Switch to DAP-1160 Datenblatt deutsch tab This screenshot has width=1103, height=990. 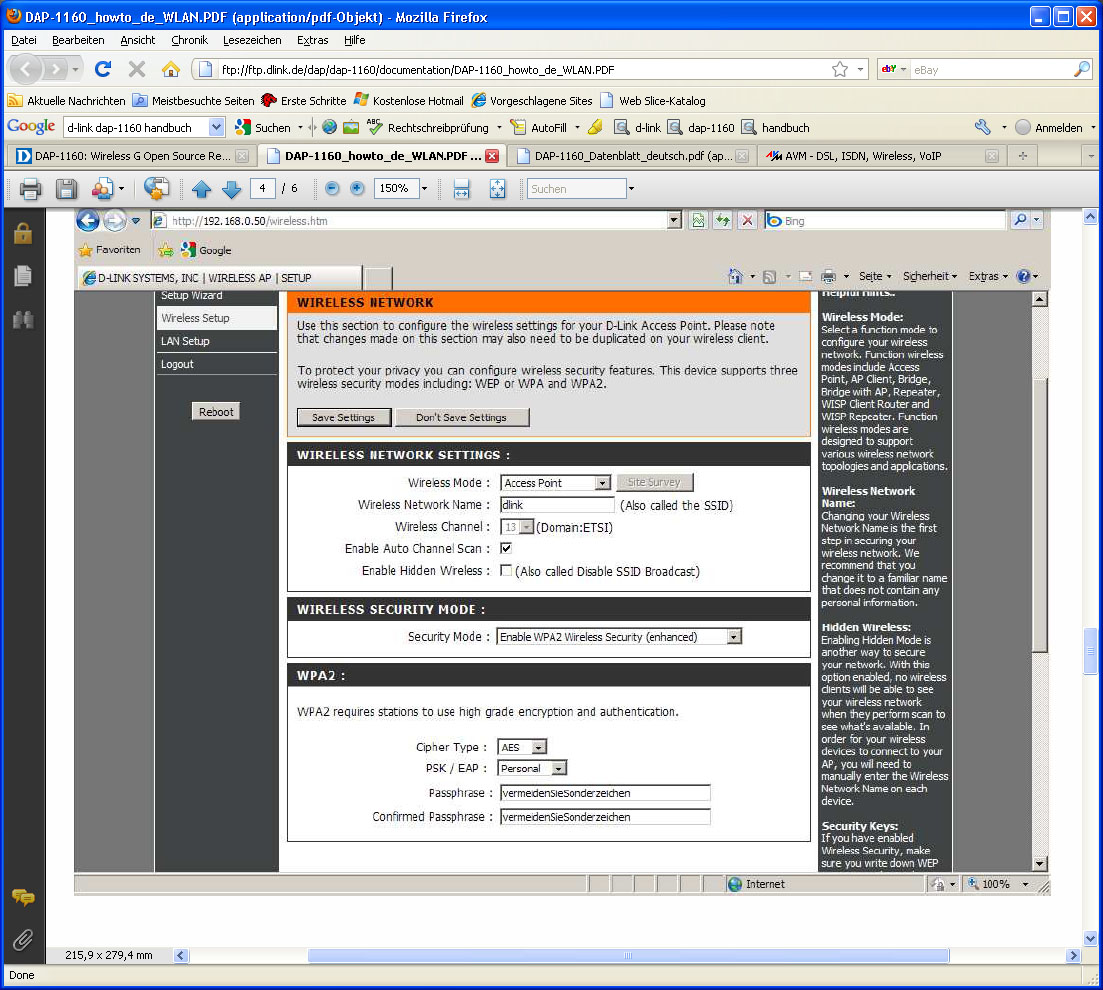coord(632,156)
